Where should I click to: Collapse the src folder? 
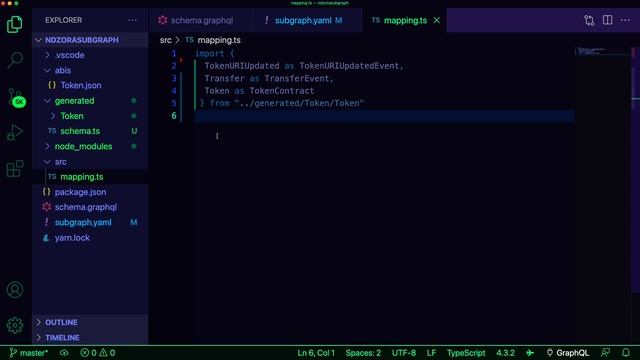coord(90,162)
